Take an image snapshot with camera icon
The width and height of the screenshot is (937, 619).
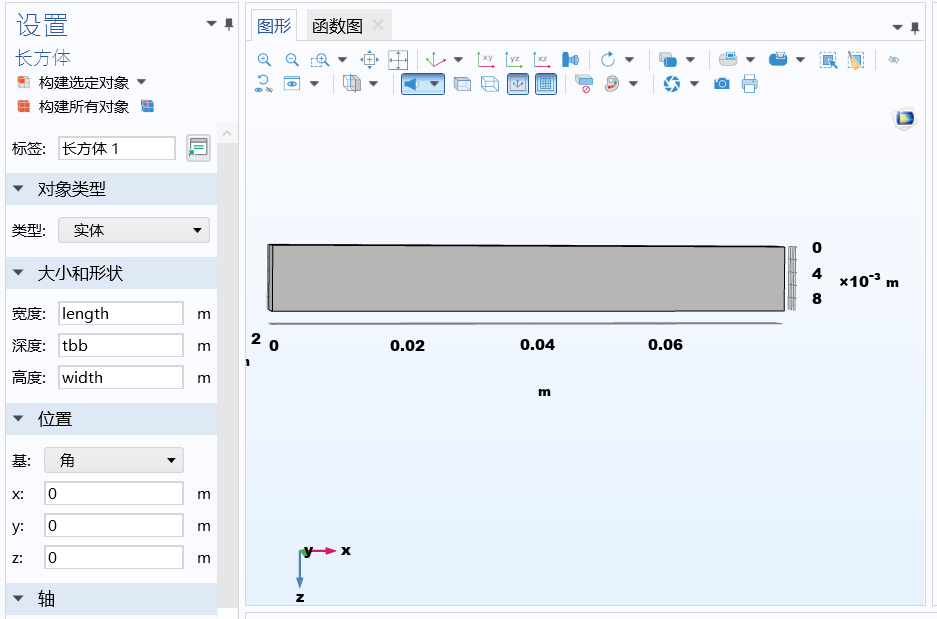click(x=722, y=84)
